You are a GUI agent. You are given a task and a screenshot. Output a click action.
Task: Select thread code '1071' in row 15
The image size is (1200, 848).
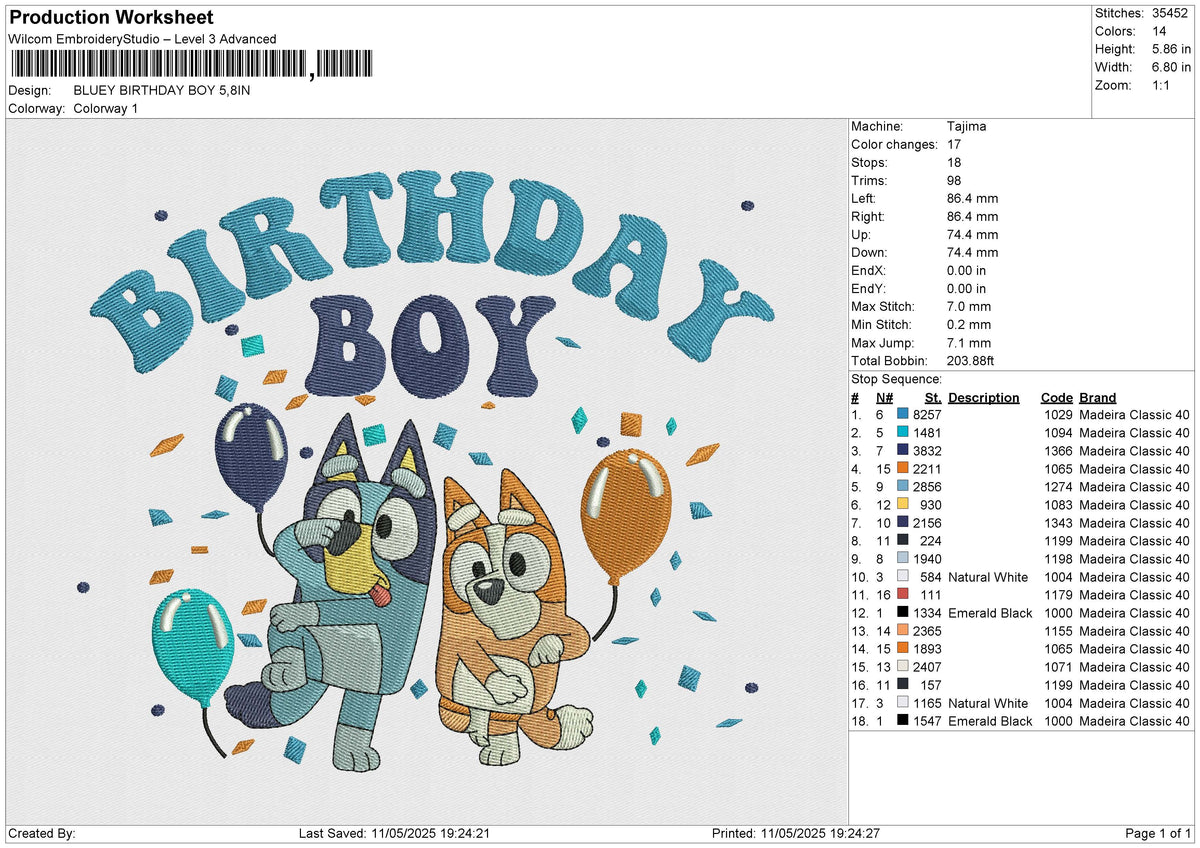1058,666
